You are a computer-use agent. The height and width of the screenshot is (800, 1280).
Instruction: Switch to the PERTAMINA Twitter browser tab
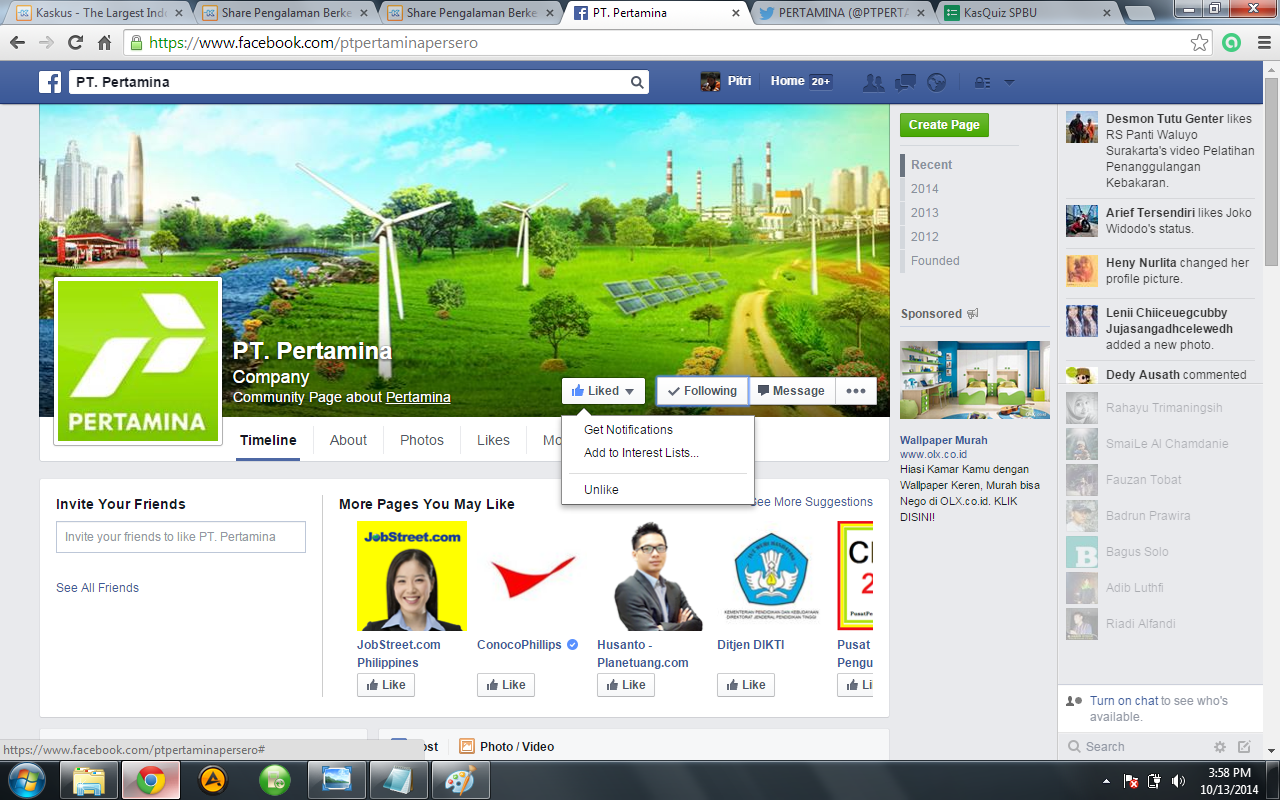tap(842, 13)
